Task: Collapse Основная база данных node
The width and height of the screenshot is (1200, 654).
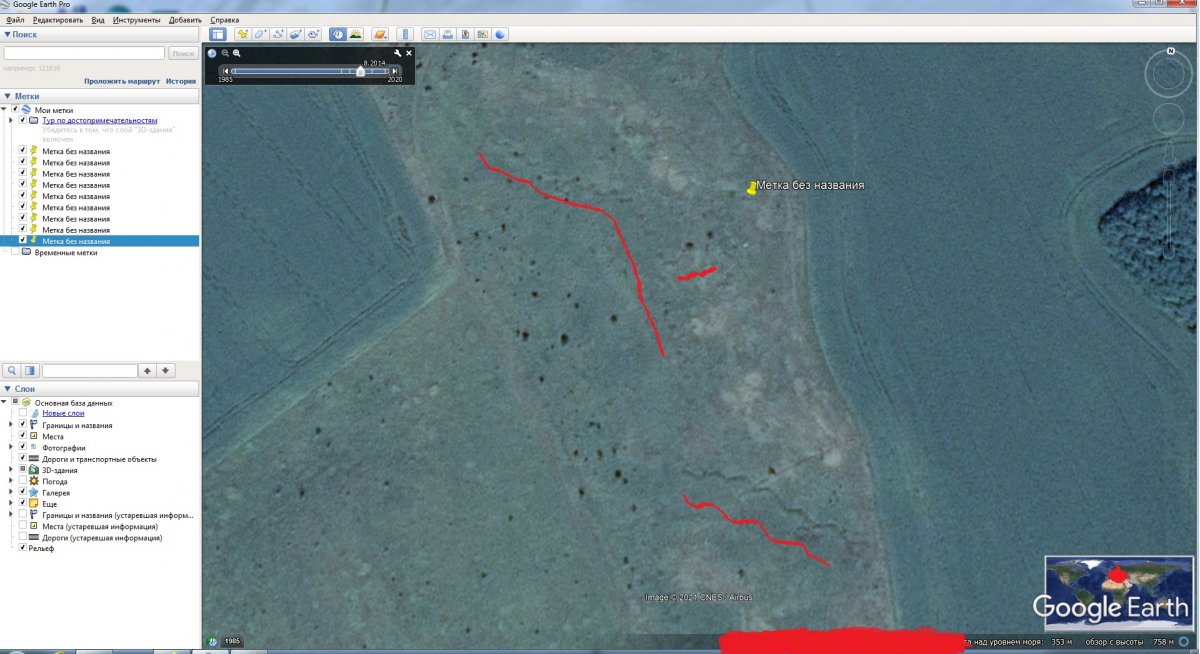Action: [4, 402]
